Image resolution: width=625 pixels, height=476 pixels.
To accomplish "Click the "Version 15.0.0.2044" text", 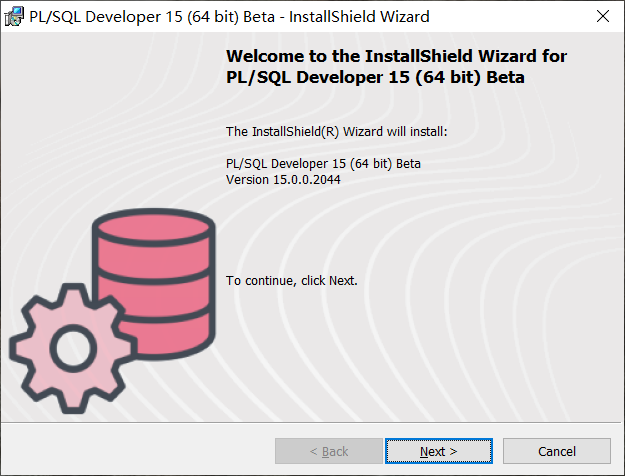I will (283, 179).
